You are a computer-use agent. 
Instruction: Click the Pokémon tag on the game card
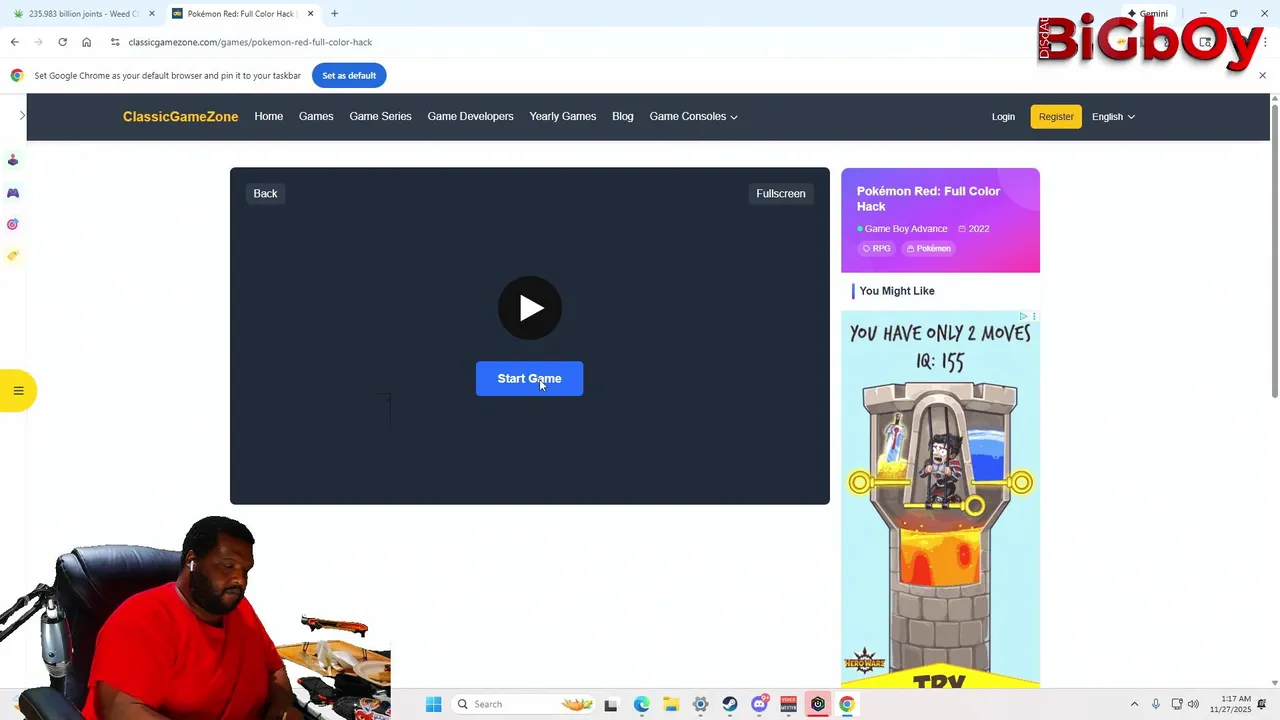929,248
